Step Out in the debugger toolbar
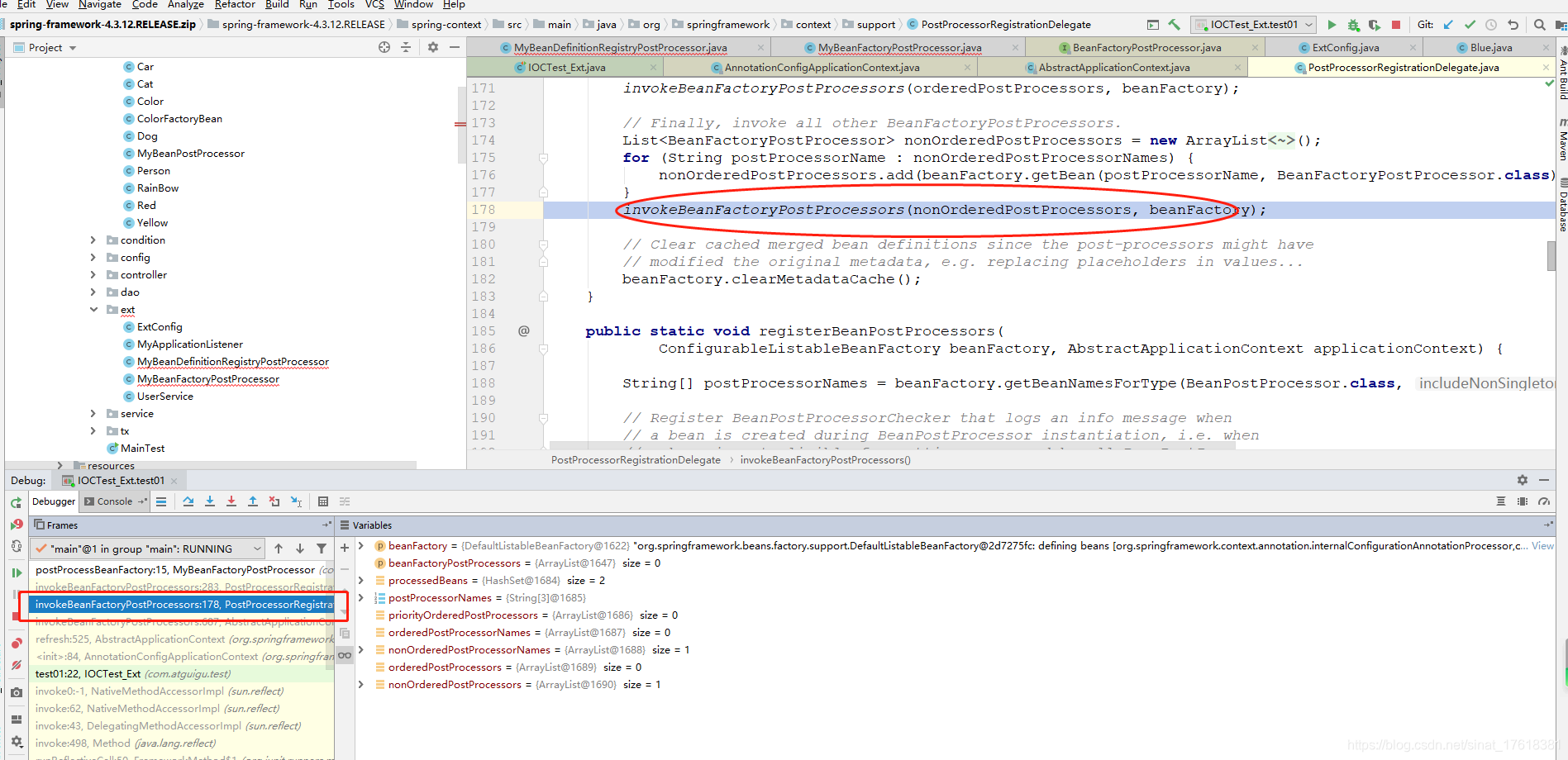The width and height of the screenshot is (1568, 760). pos(253,501)
